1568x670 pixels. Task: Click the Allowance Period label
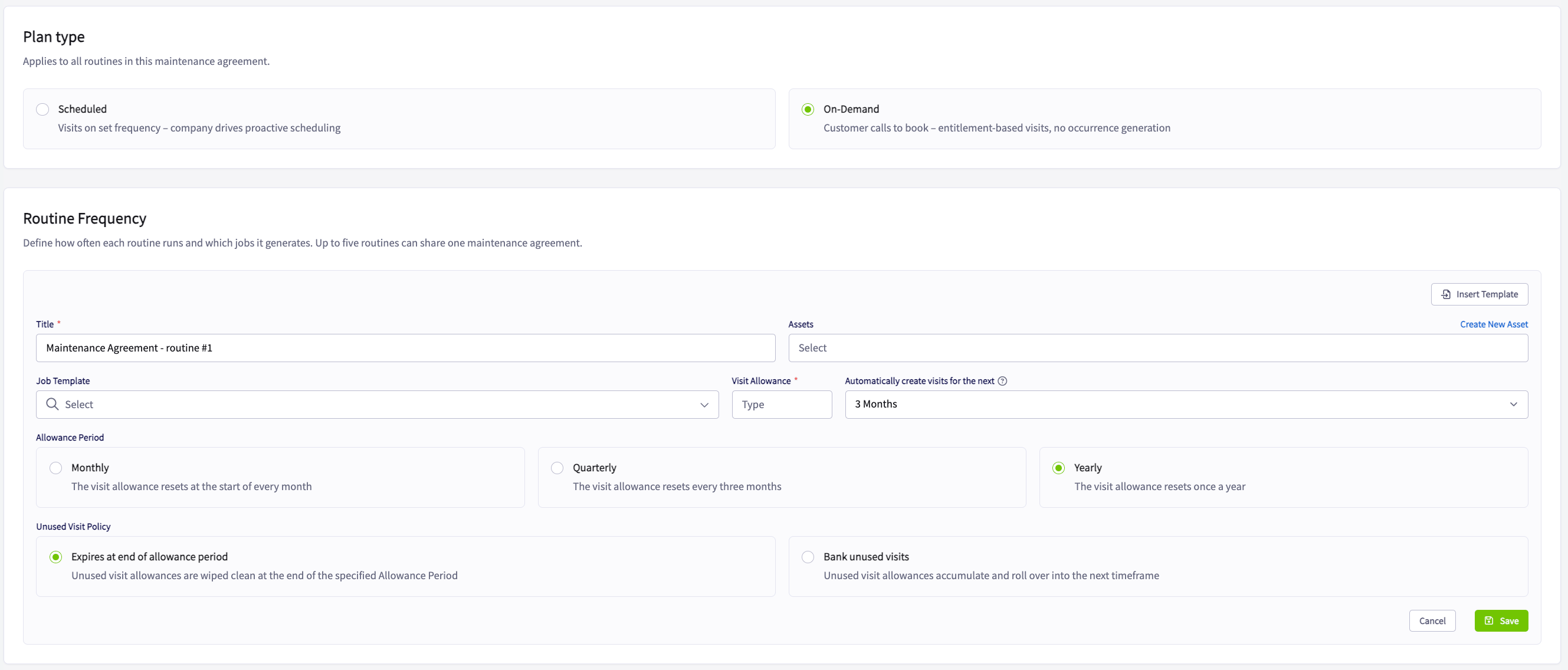tap(70, 438)
